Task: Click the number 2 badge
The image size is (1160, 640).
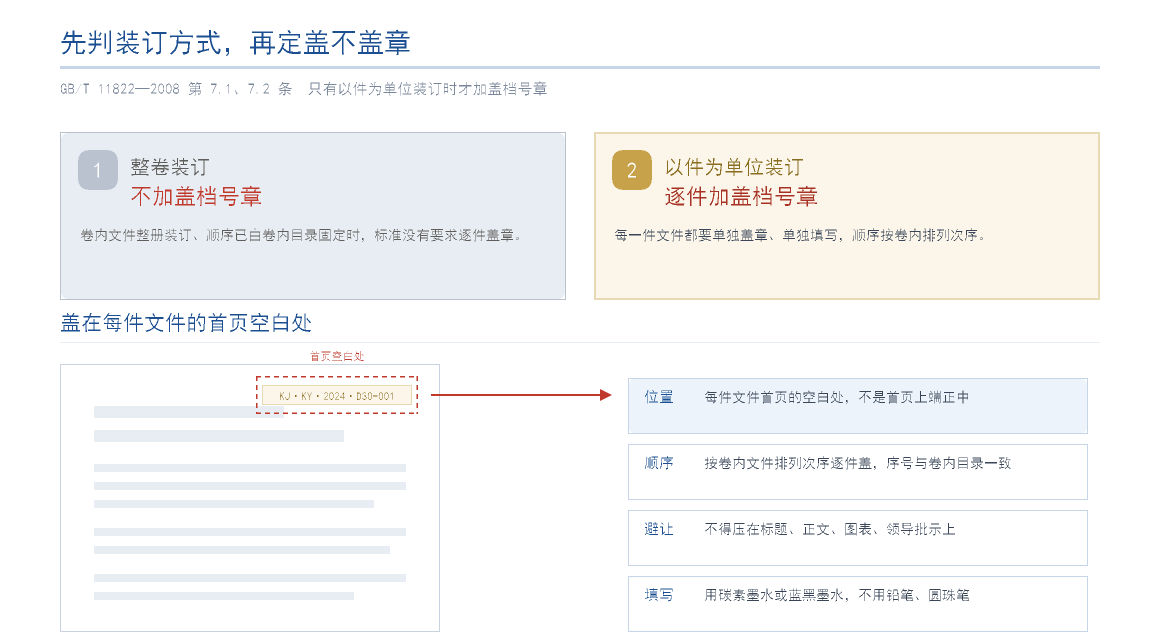Action: [x=632, y=170]
